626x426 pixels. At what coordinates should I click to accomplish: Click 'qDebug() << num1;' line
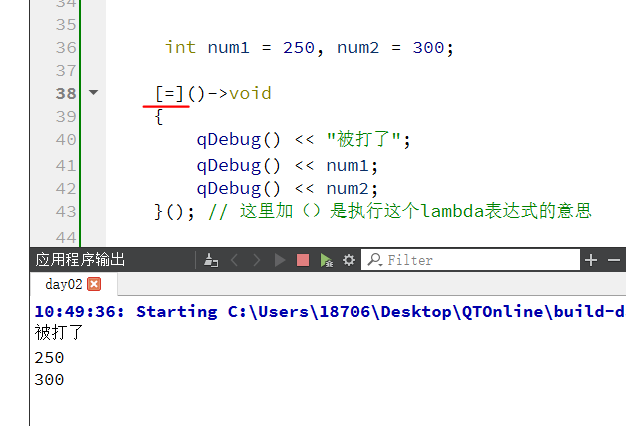pyautogui.click(x=287, y=166)
